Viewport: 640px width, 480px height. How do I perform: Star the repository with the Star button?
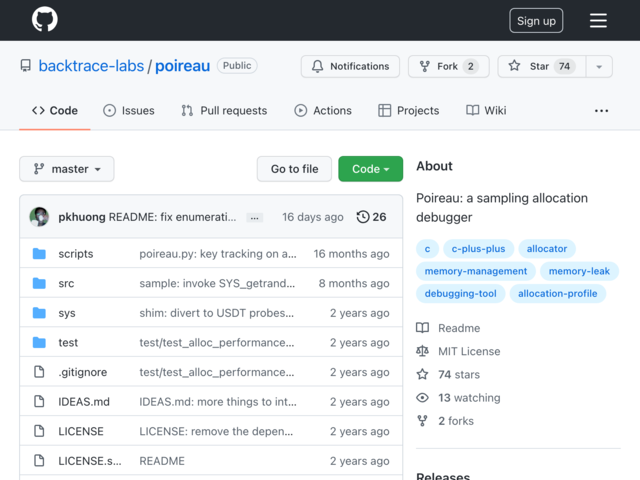coord(542,66)
